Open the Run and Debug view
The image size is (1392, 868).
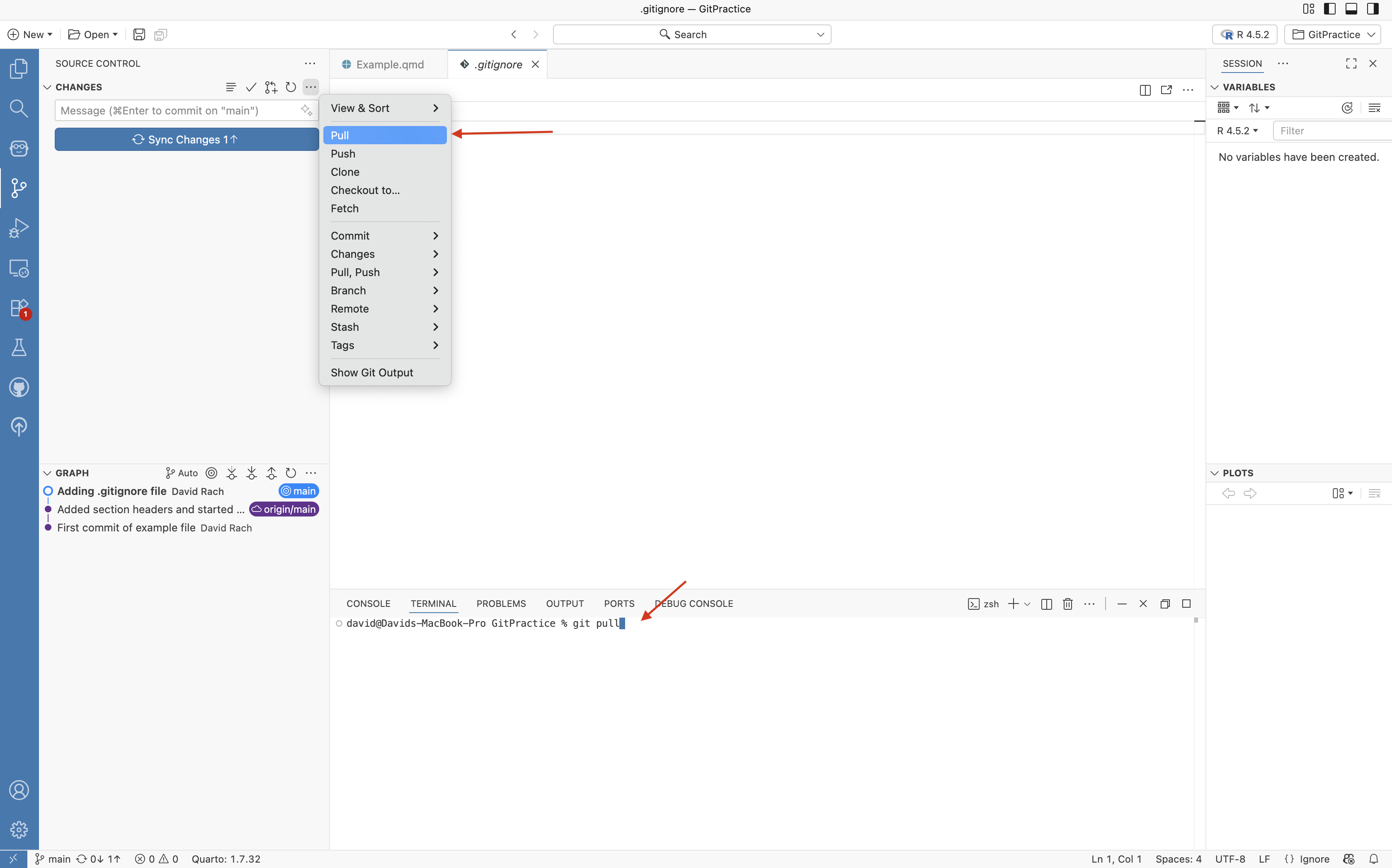tap(19, 228)
